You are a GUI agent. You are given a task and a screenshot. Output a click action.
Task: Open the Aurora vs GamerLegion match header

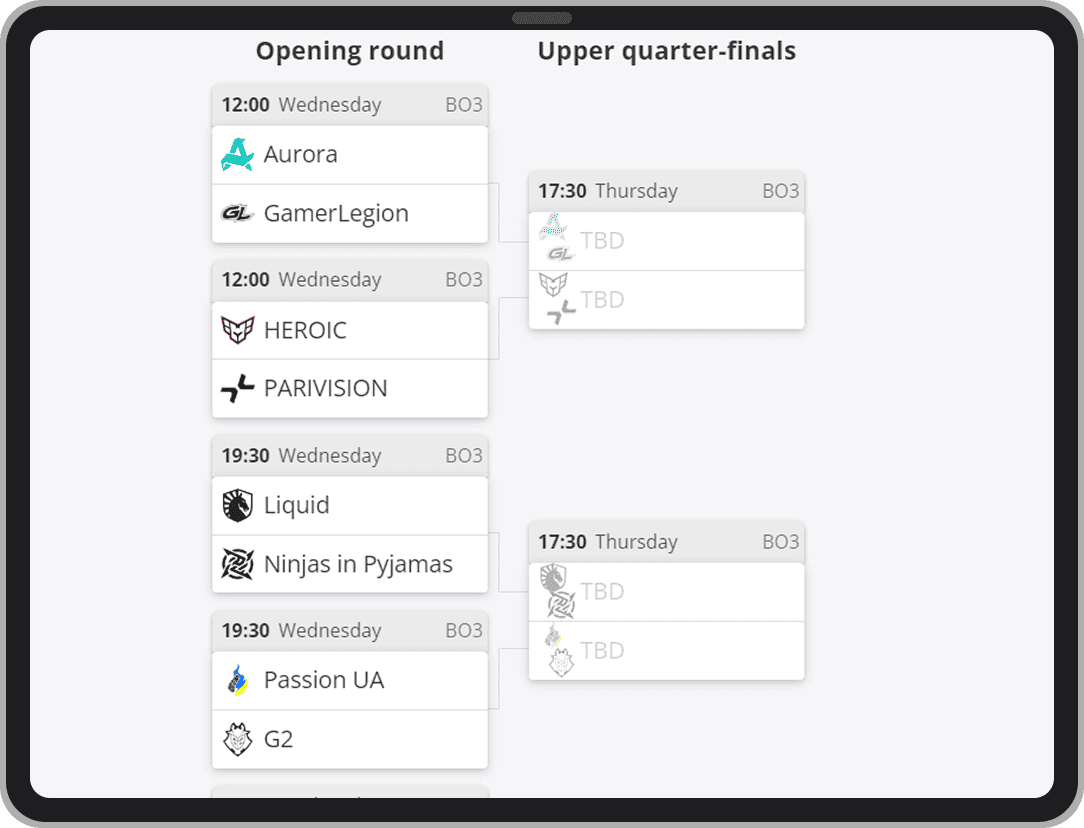point(350,105)
